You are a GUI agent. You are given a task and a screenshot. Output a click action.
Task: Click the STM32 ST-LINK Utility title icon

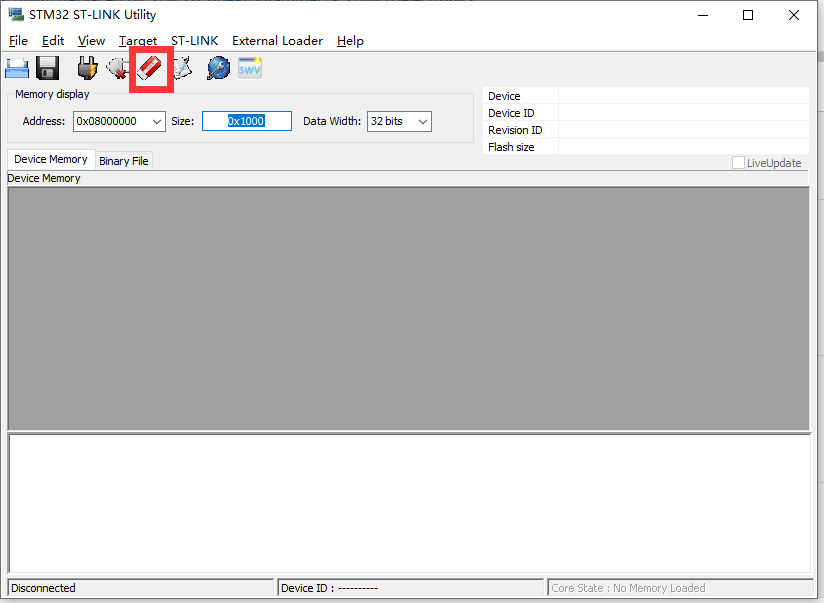16,14
